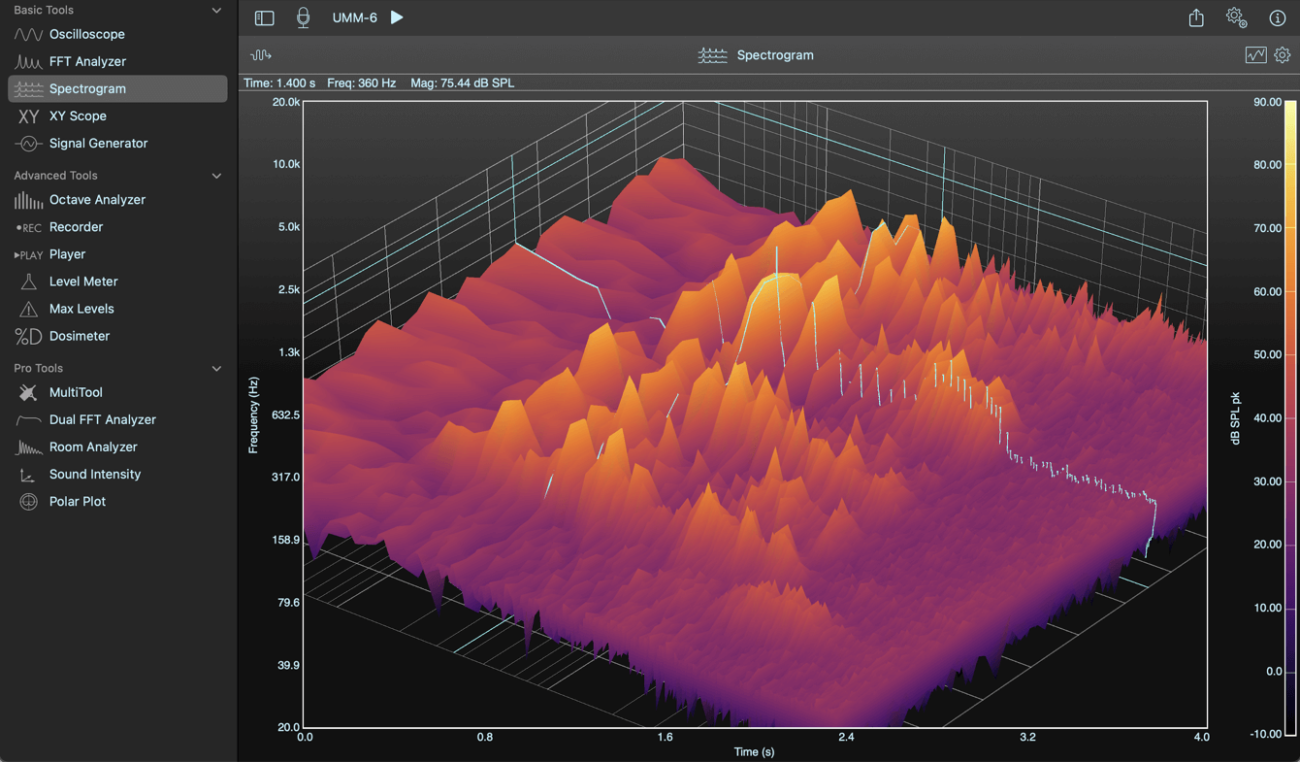Viewport: 1300px width, 762px height.
Task: Select the Dosimeter tool
Action: [x=79, y=336]
